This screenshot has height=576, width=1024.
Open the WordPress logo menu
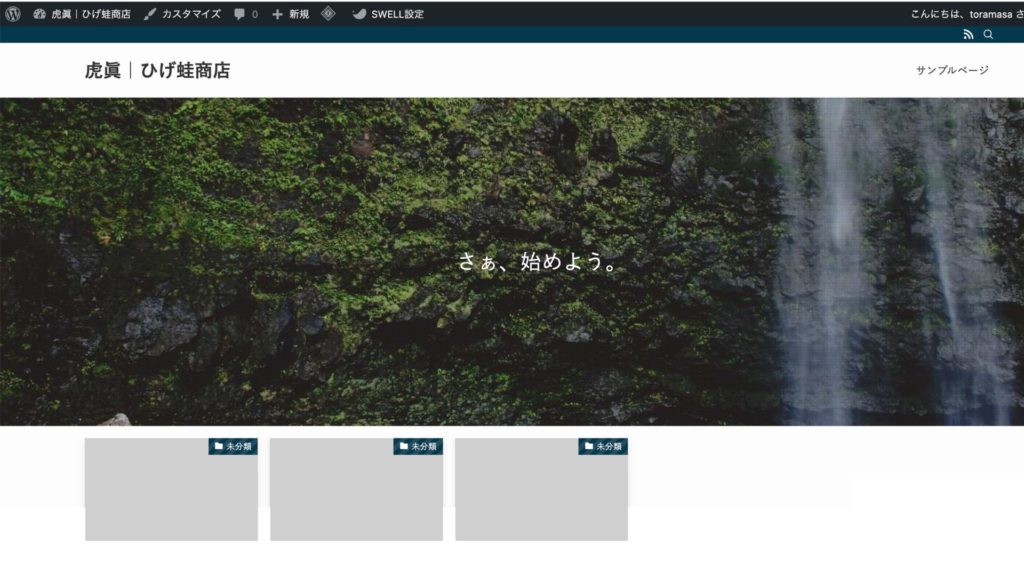click(x=13, y=14)
